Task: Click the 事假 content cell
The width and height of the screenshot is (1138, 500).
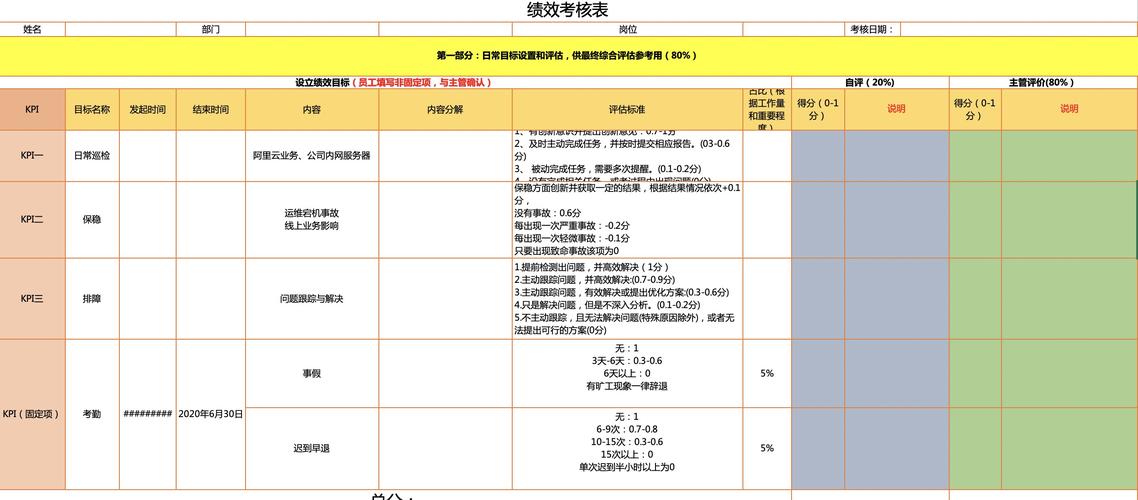Action: click(x=312, y=374)
